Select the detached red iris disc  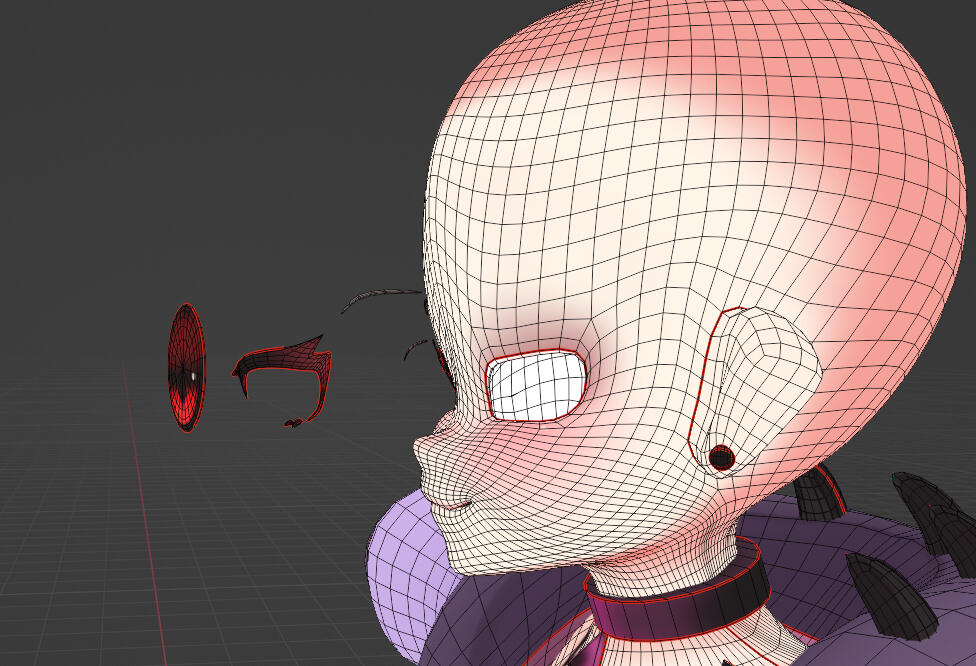tap(185, 367)
